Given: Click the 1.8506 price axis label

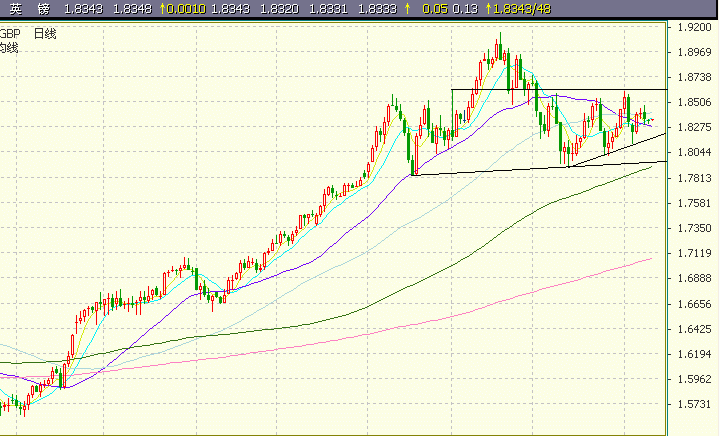Looking at the screenshot, I should click(695, 102).
